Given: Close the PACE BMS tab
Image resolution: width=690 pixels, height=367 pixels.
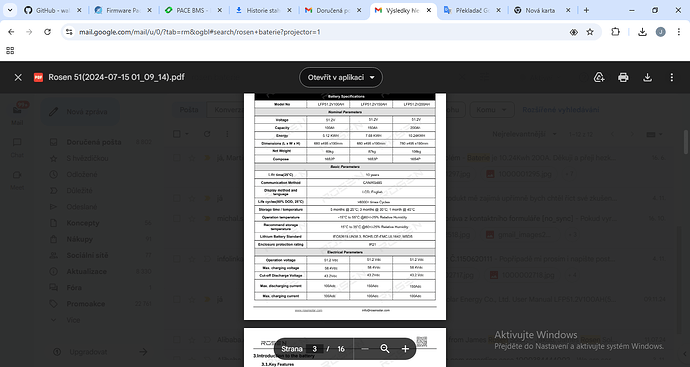Looking at the screenshot, I should point(220,10).
